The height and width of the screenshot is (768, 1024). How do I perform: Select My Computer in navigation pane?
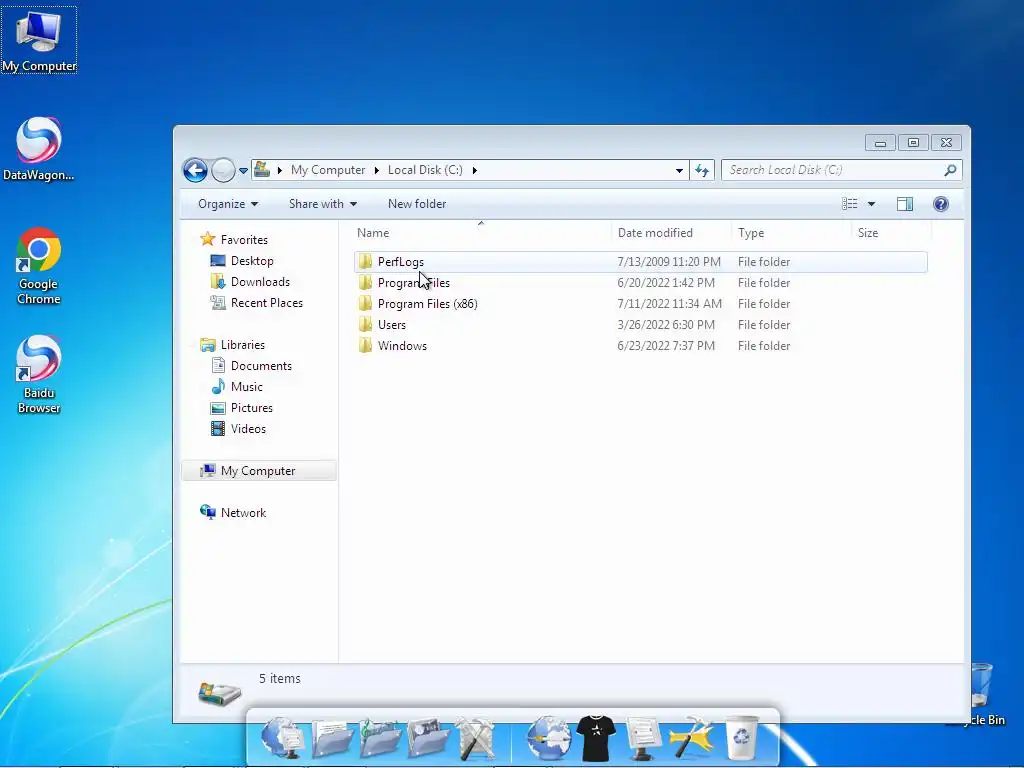tap(257, 471)
